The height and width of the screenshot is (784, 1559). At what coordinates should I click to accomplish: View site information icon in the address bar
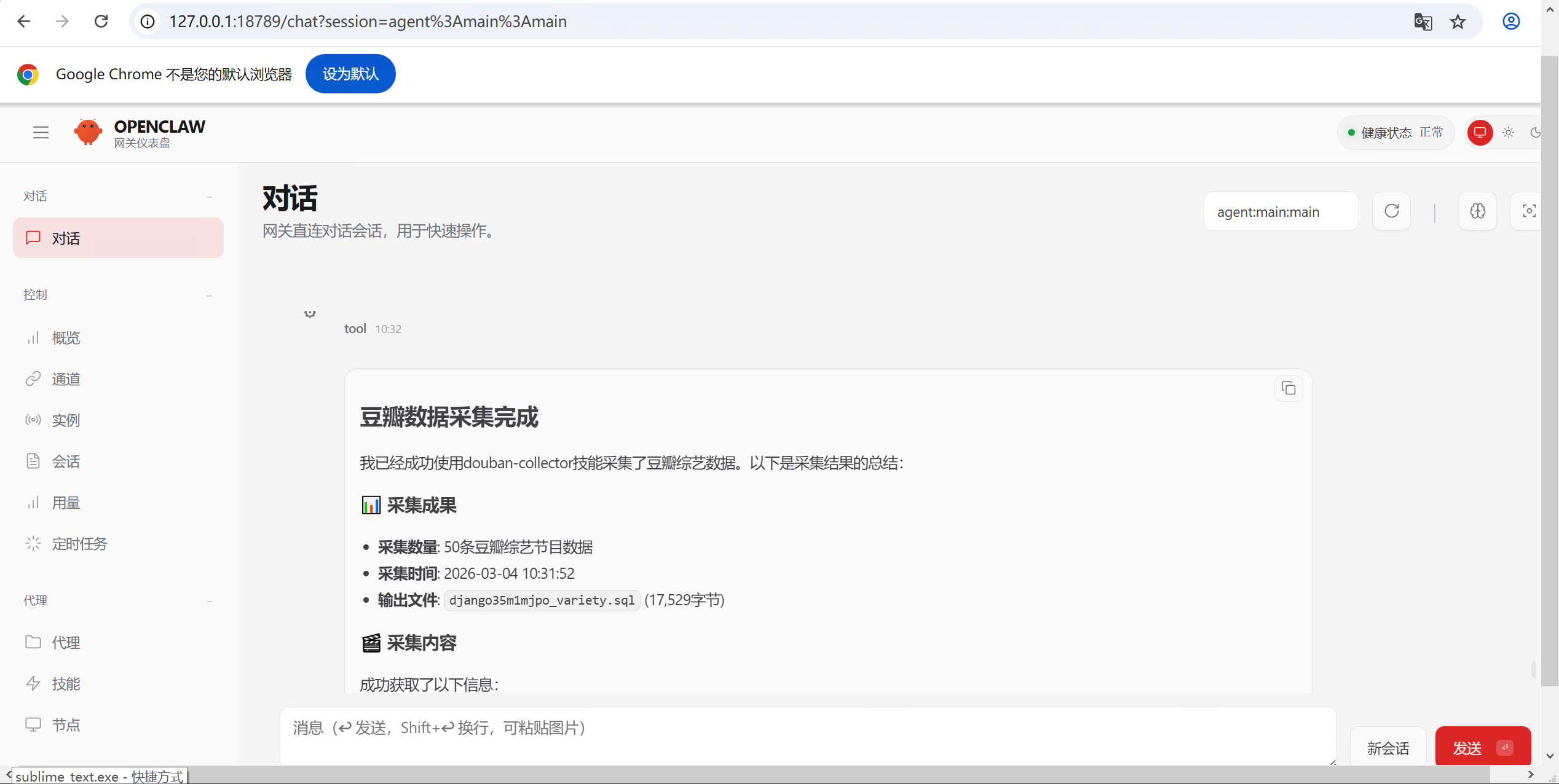click(x=148, y=22)
